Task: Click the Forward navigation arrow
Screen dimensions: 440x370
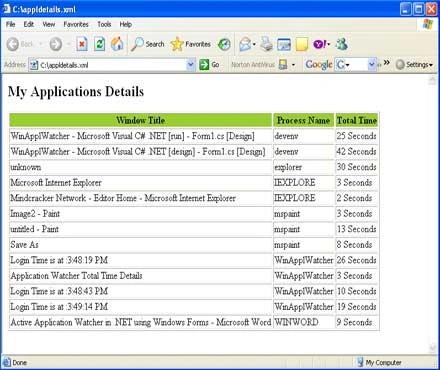Action: click(56, 44)
